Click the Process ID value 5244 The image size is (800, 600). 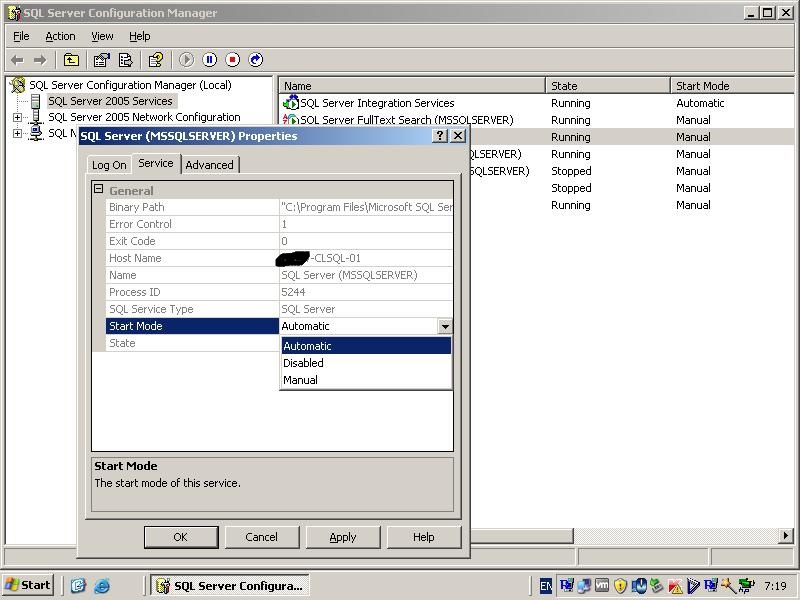click(366, 292)
